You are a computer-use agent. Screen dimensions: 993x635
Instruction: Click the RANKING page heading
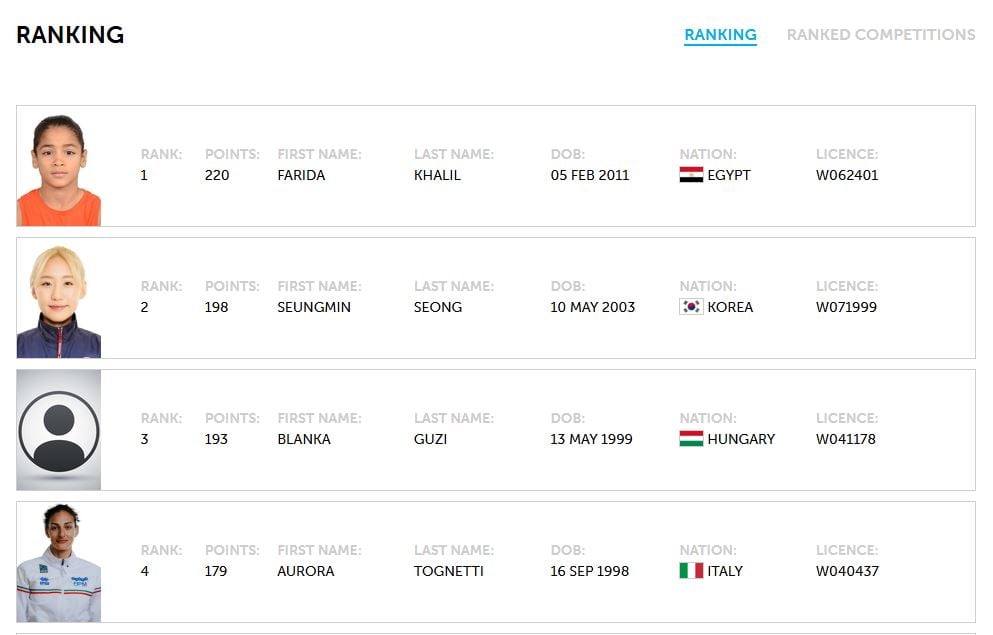[70, 35]
